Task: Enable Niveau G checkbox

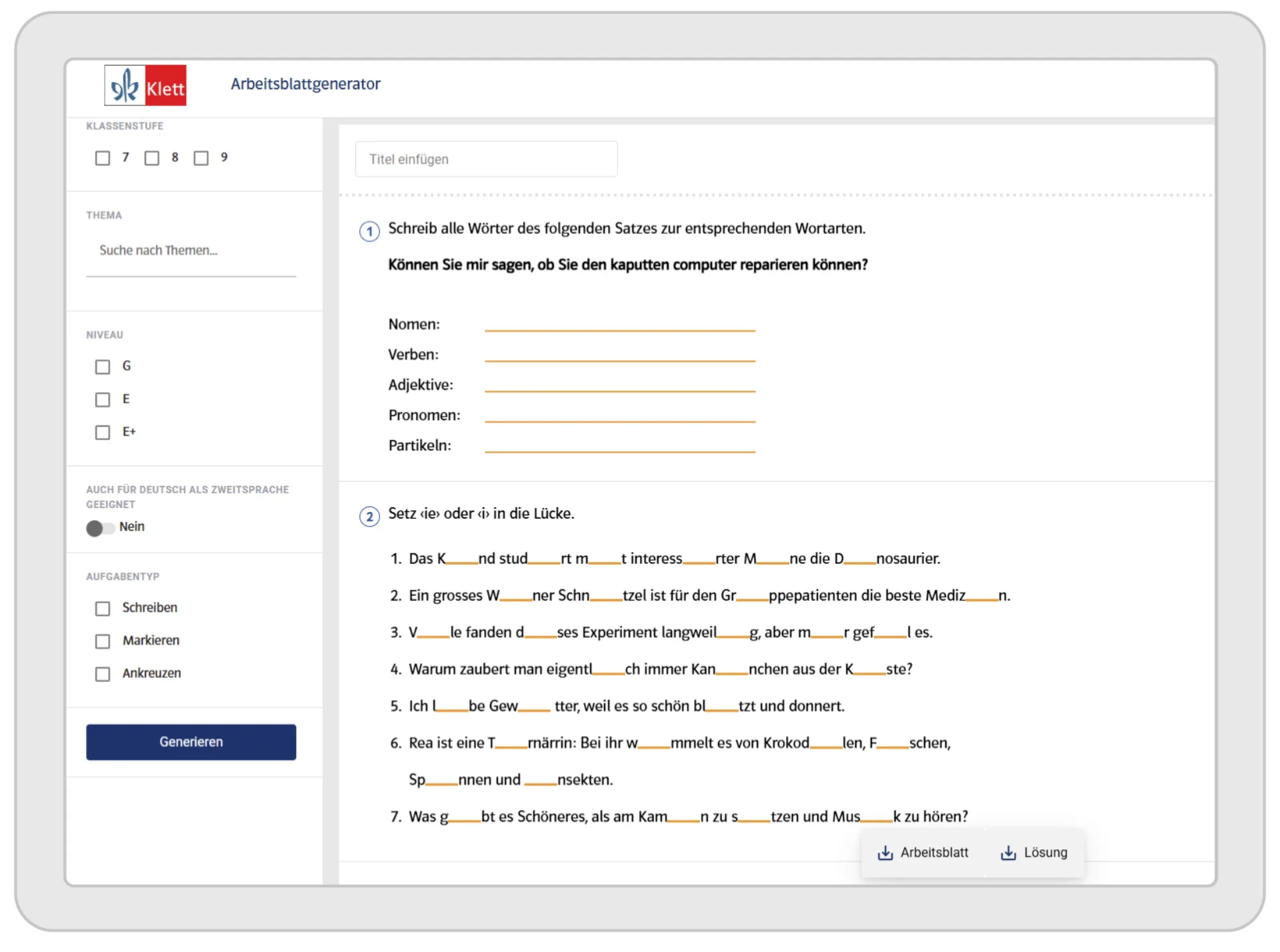Action: [x=103, y=367]
